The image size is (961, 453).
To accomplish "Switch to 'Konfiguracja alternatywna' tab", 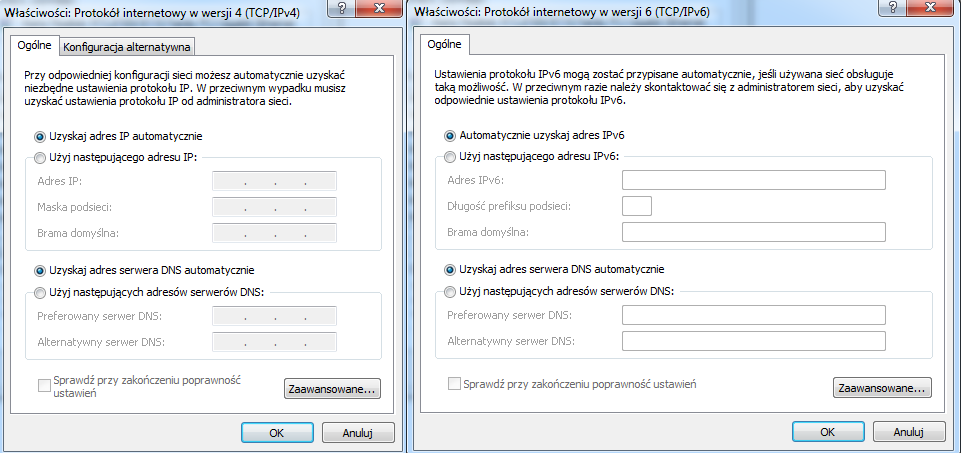I will [x=127, y=47].
